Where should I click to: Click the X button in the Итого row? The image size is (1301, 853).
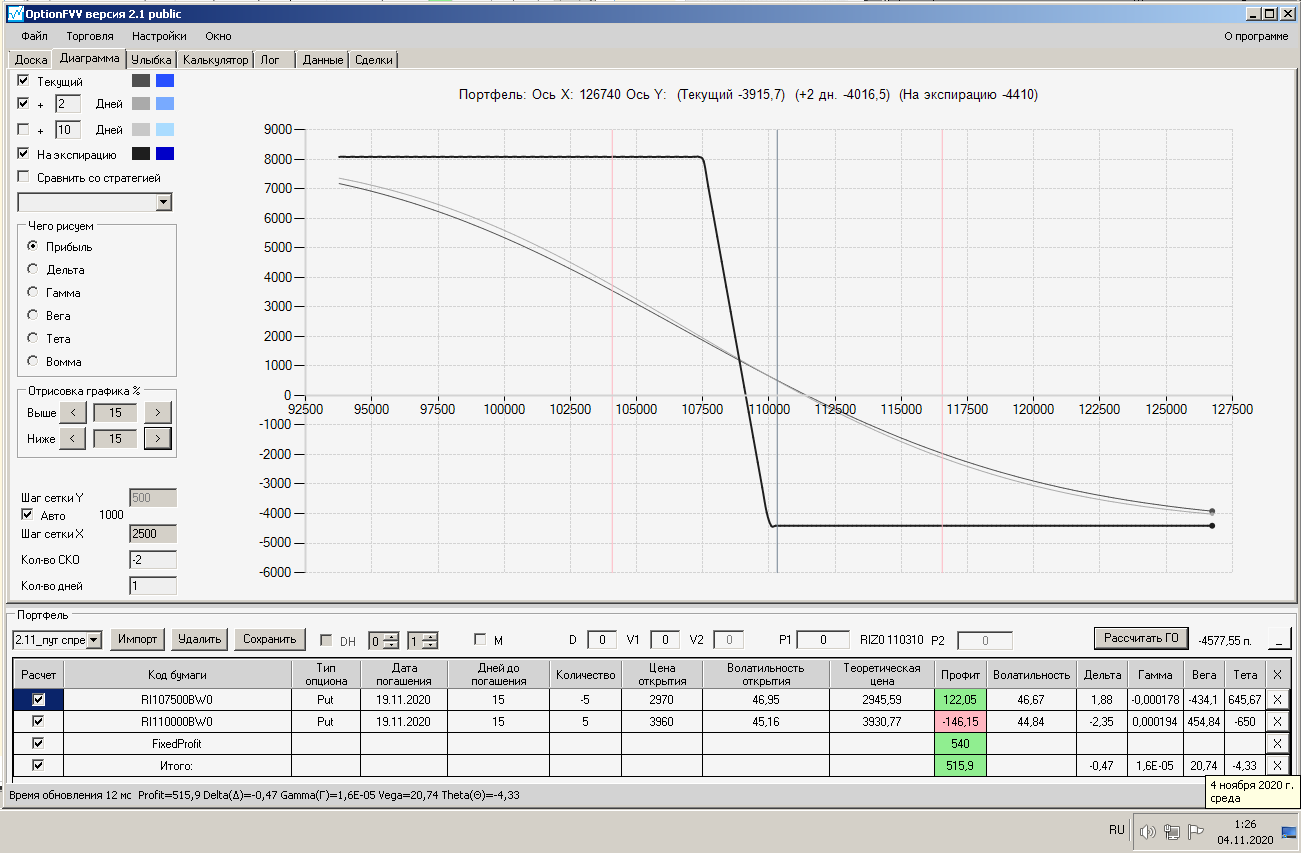[x=1277, y=765]
